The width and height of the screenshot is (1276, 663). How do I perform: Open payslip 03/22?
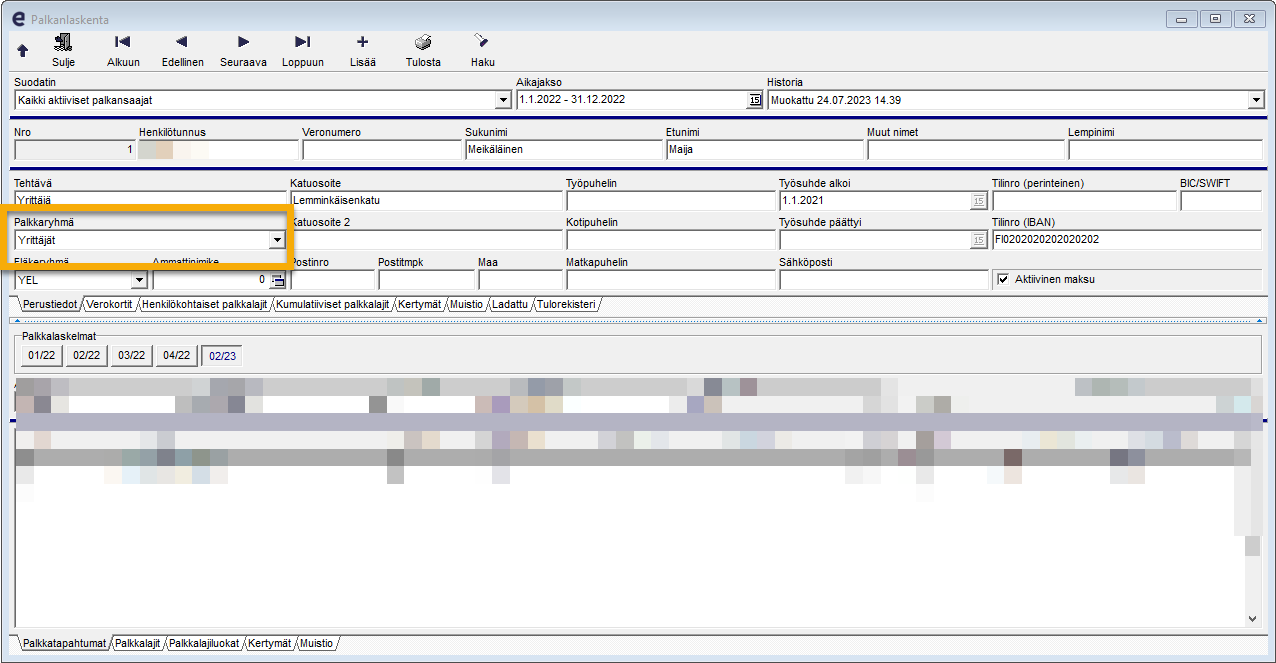(x=132, y=355)
